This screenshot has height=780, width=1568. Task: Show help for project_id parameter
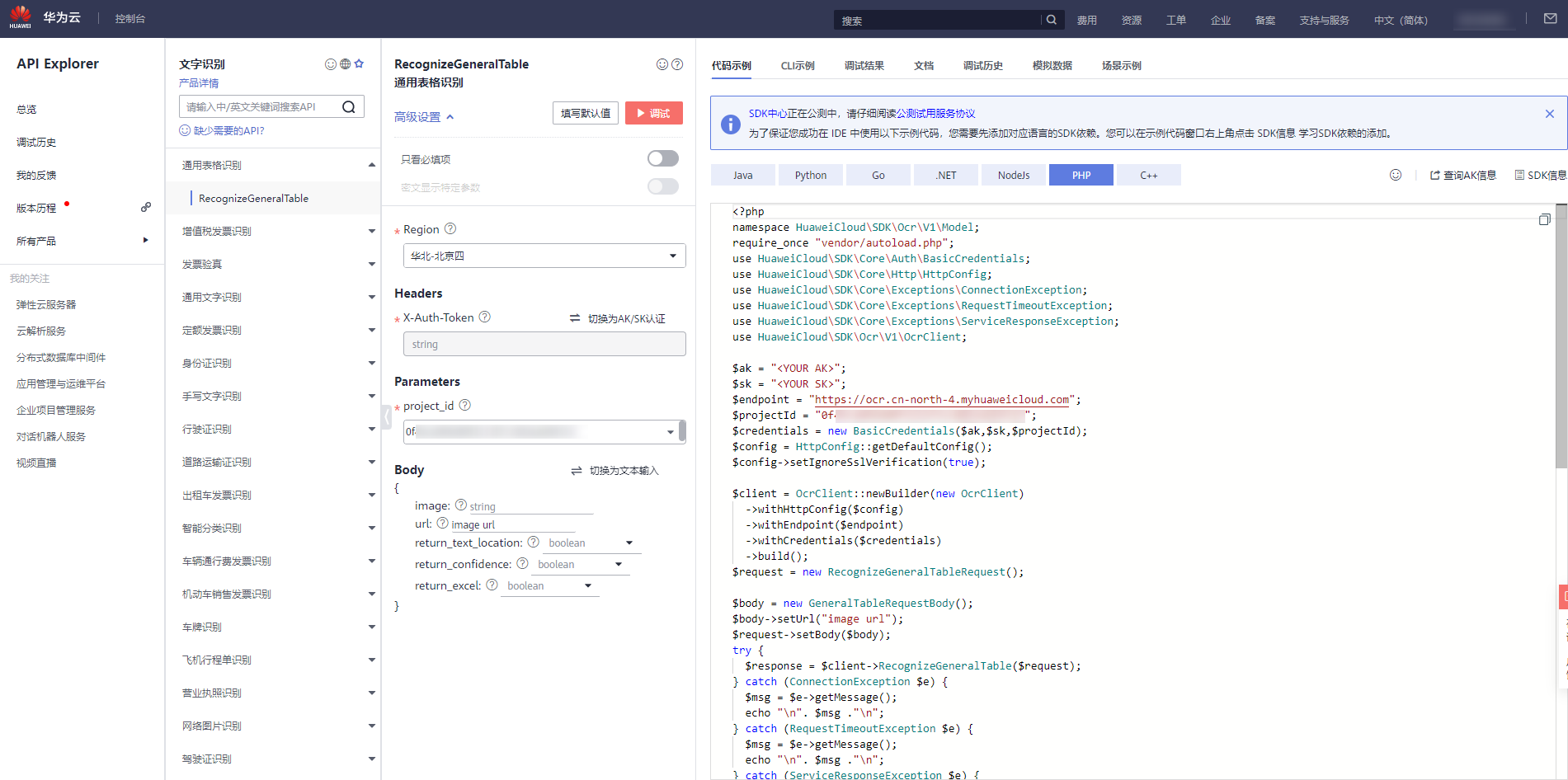pyautogui.click(x=465, y=405)
